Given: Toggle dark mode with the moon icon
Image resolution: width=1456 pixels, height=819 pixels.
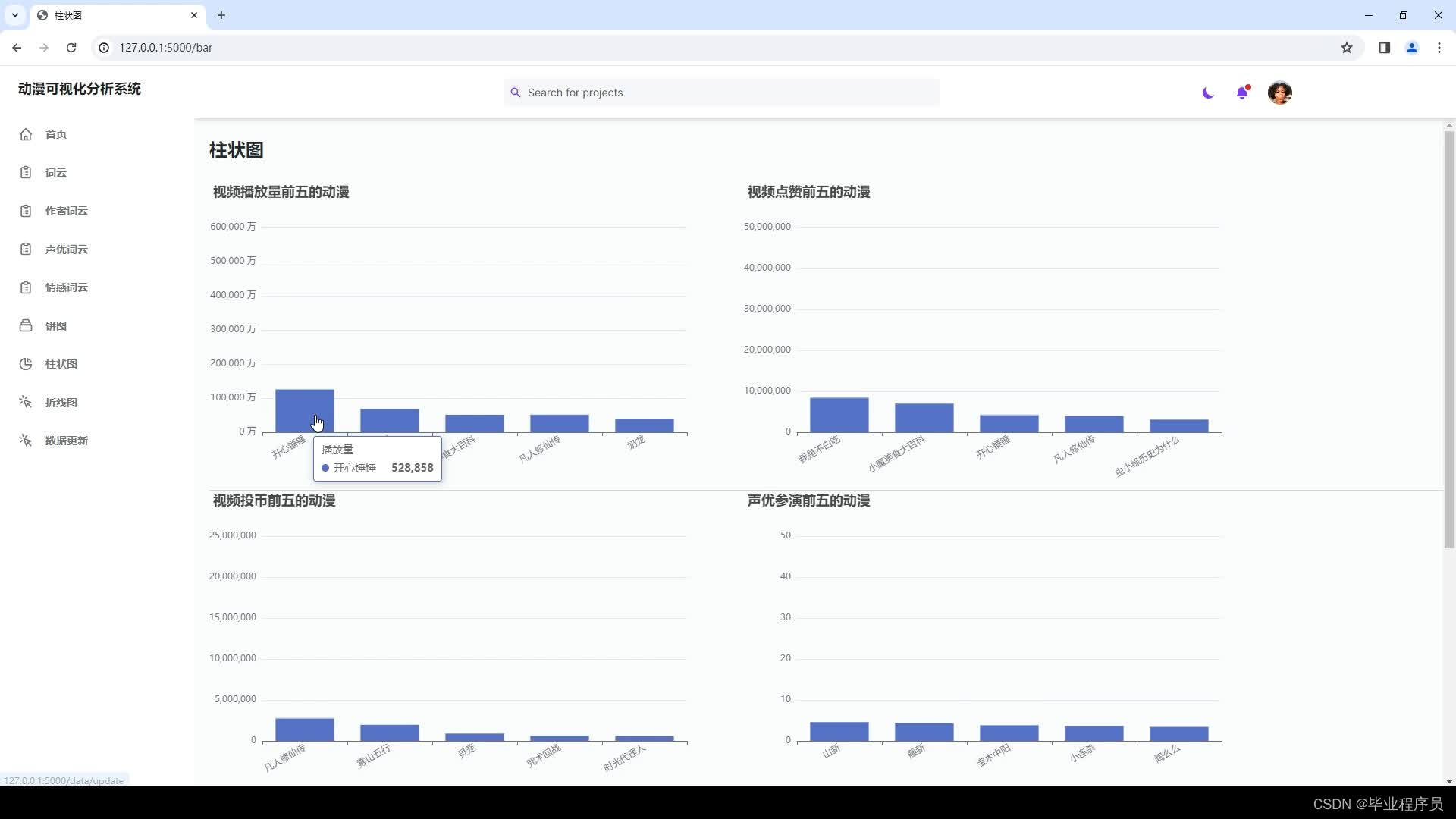Looking at the screenshot, I should [x=1208, y=93].
